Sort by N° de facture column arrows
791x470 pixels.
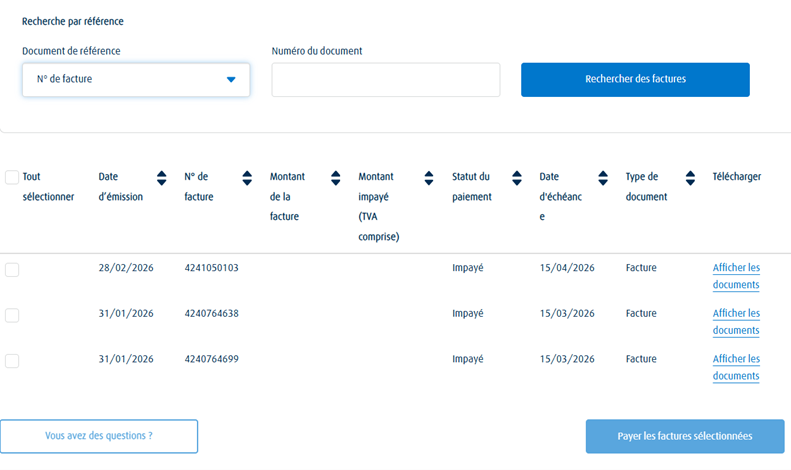(x=247, y=178)
